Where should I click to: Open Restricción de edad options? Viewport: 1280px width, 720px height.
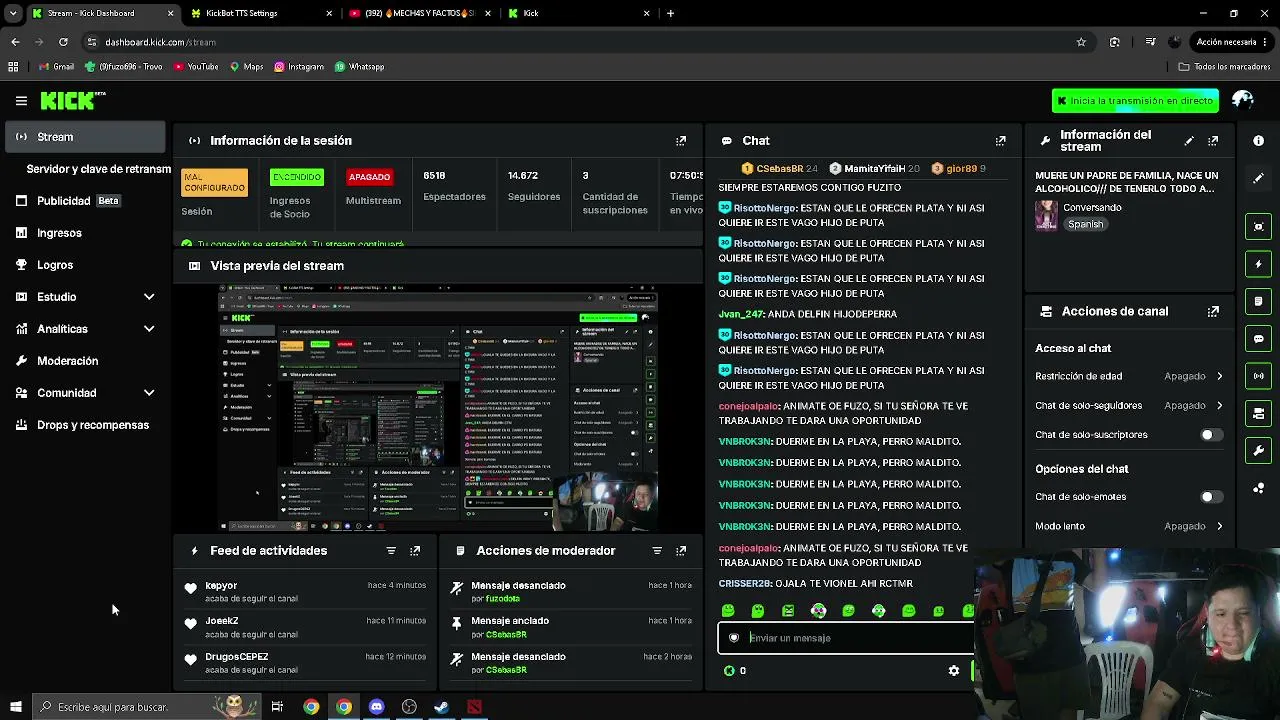1130,376
